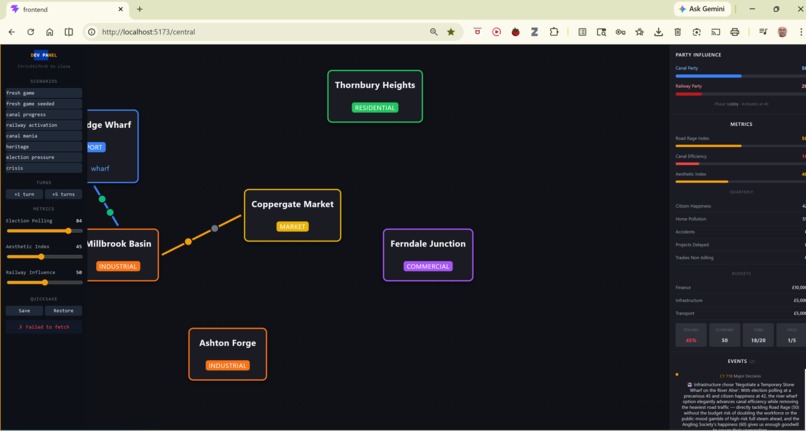
Task: Advance the game by +1 turn
Action: pos(24,194)
